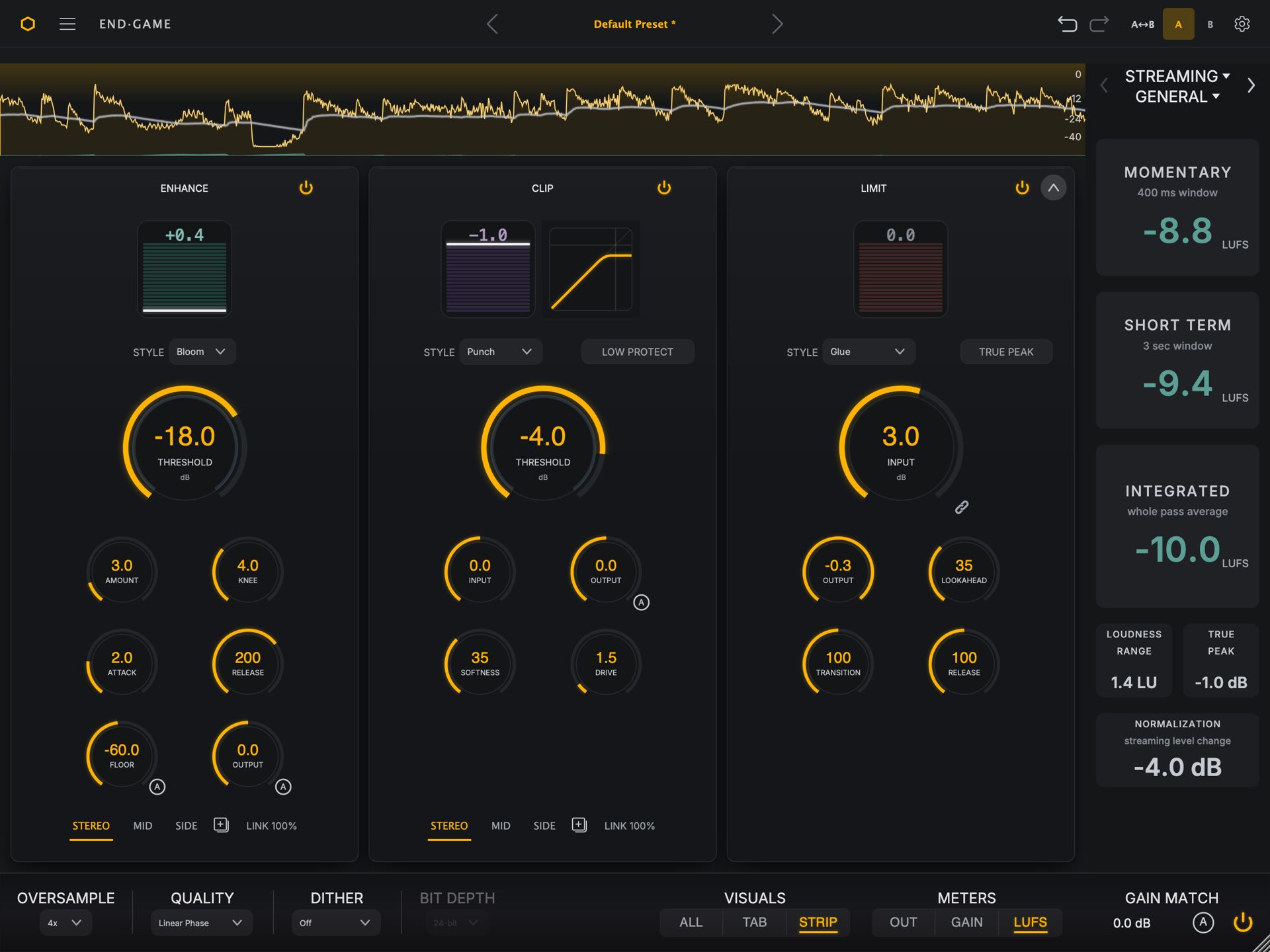Click the redo arrow icon
This screenshot has height=952, width=1270.
point(1099,24)
